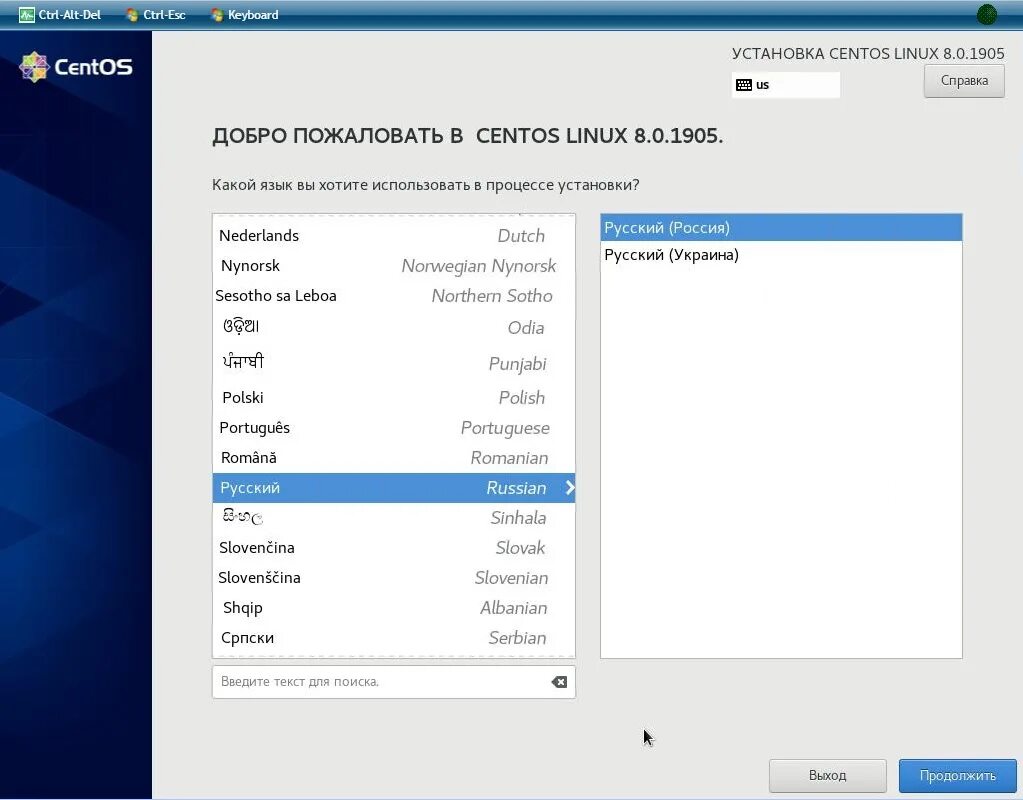The width and height of the screenshot is (1023, 800).
Task: Select Shqip (Albanian) language
Action: click(393, 608)
